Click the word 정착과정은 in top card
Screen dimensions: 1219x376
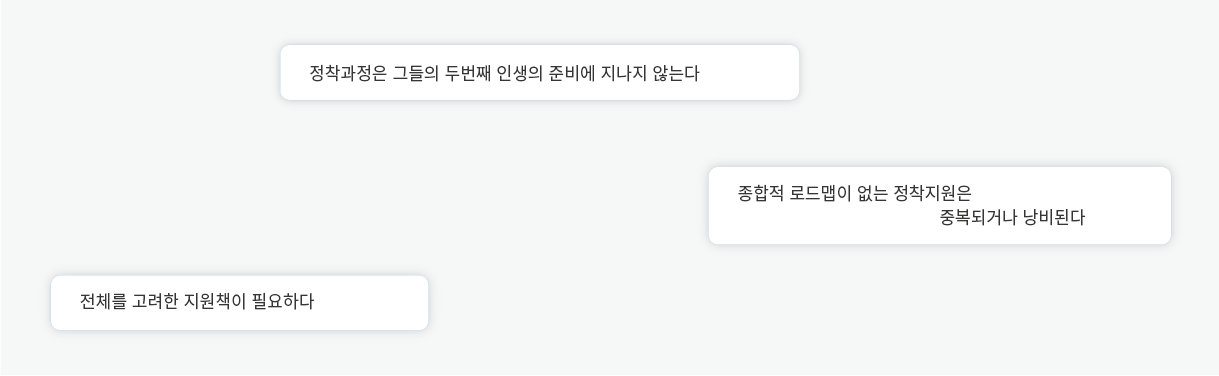[348, 73]
